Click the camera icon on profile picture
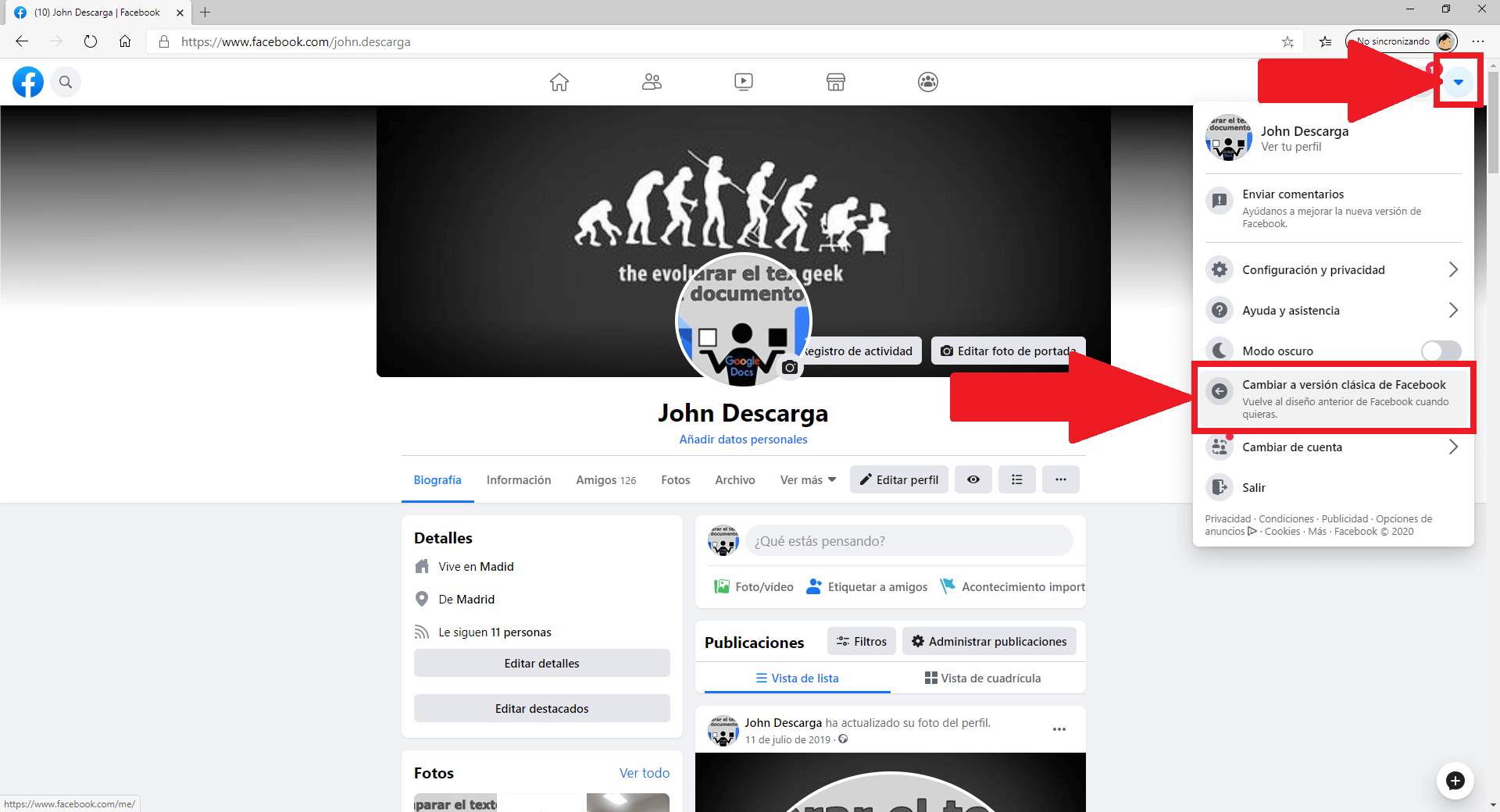Viewport: 1500px width, 812px height. point(790,367)
